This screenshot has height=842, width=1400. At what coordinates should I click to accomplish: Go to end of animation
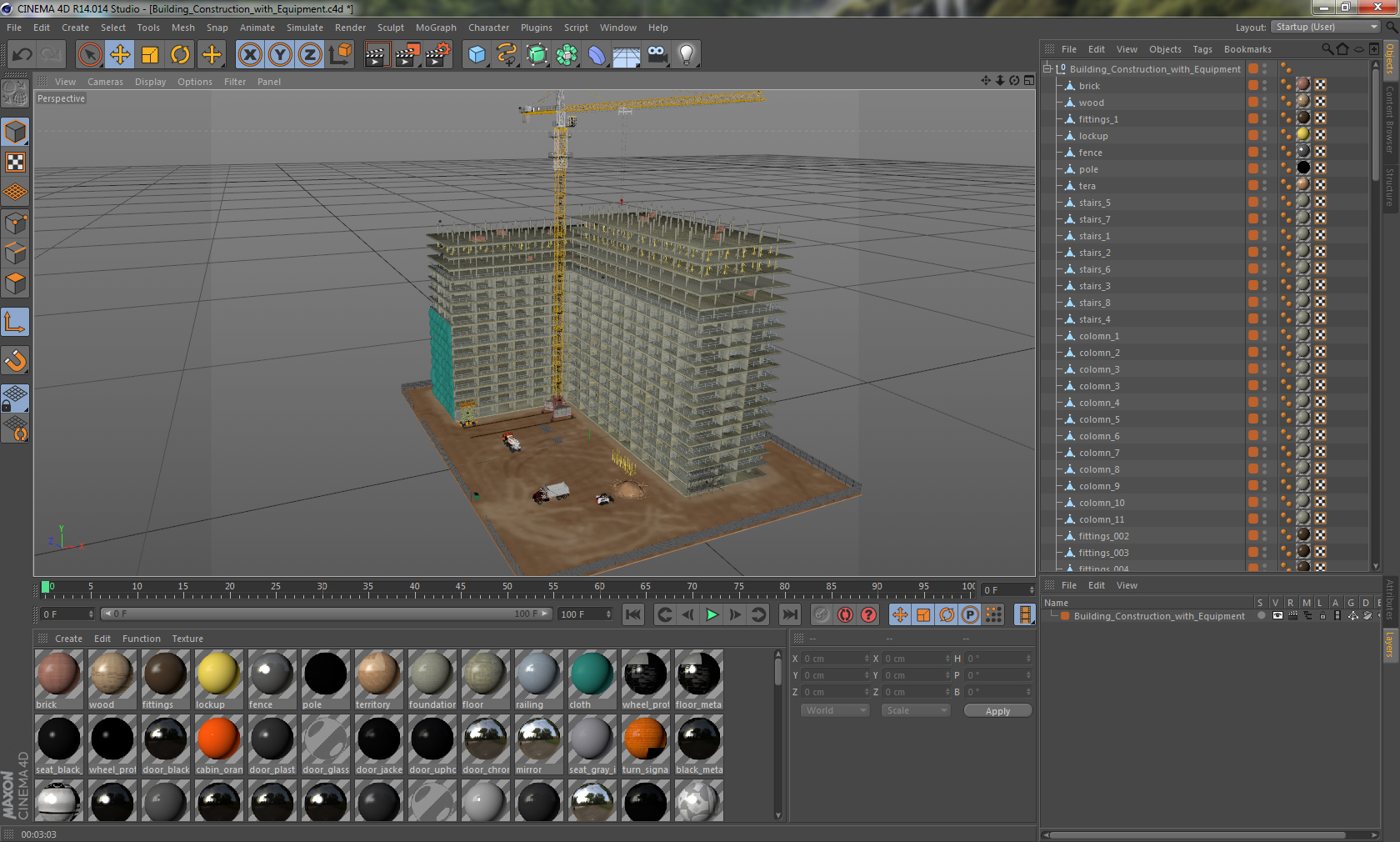[x=789, y=614]
